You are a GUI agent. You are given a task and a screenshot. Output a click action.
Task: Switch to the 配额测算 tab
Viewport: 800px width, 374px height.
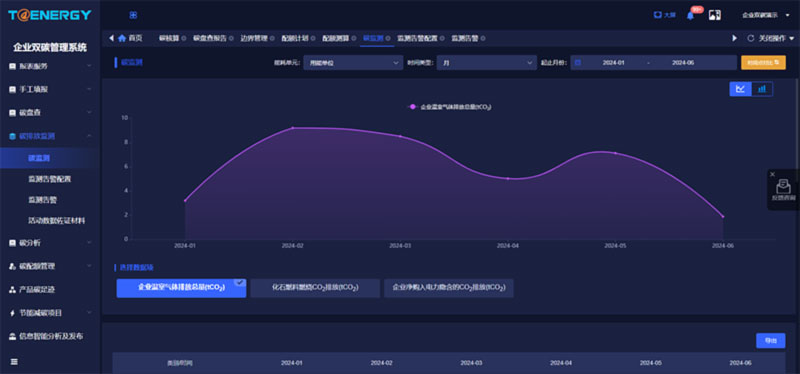pos(336,38)
